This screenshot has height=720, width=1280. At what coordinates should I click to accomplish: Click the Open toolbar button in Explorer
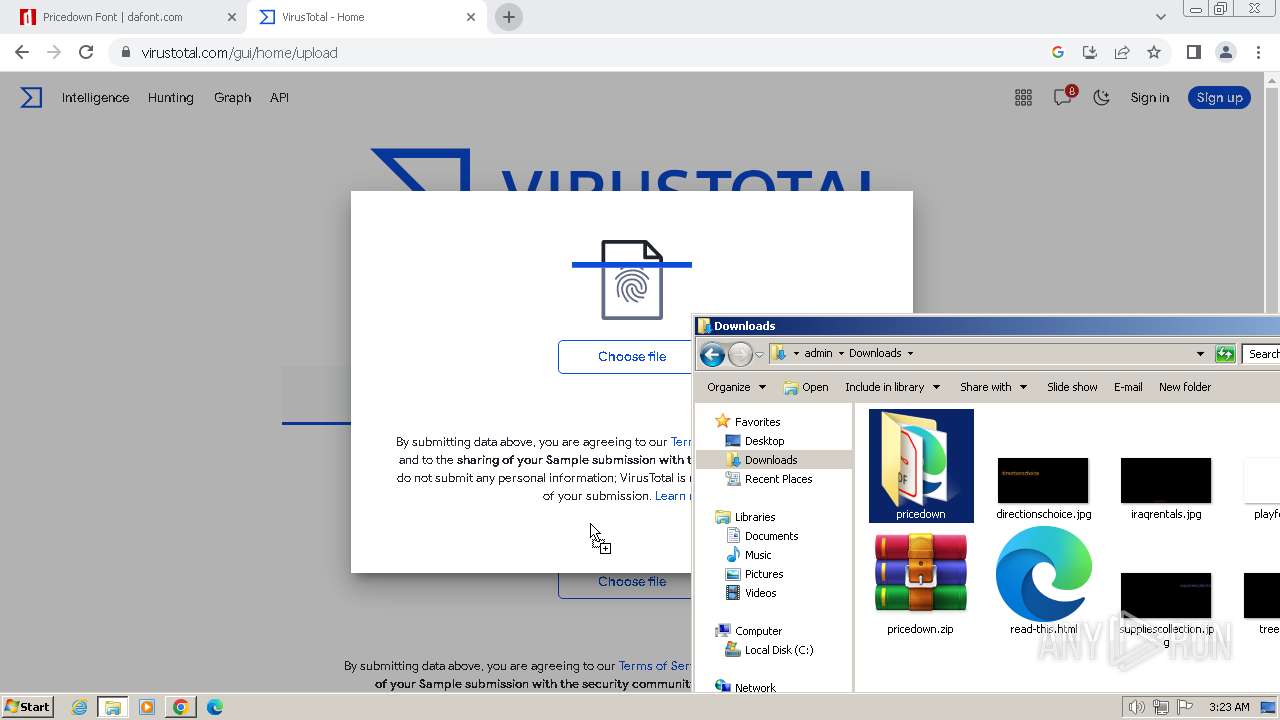806,387
